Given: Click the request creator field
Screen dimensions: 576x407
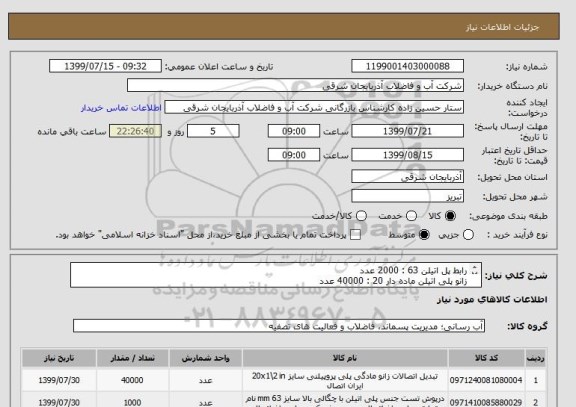Looking at the screenshot, I should tap(314, 108).
